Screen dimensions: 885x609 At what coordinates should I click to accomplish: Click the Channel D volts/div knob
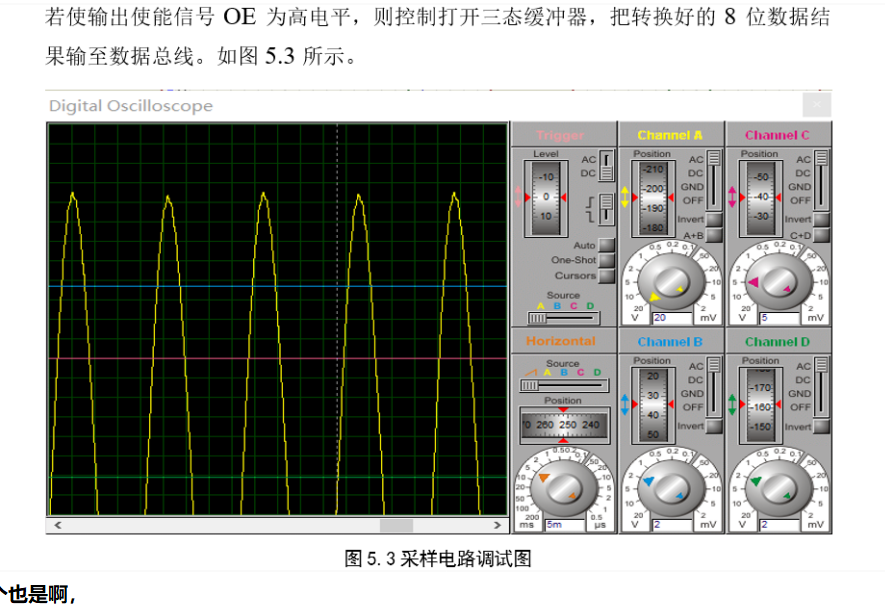pos(778,488)
